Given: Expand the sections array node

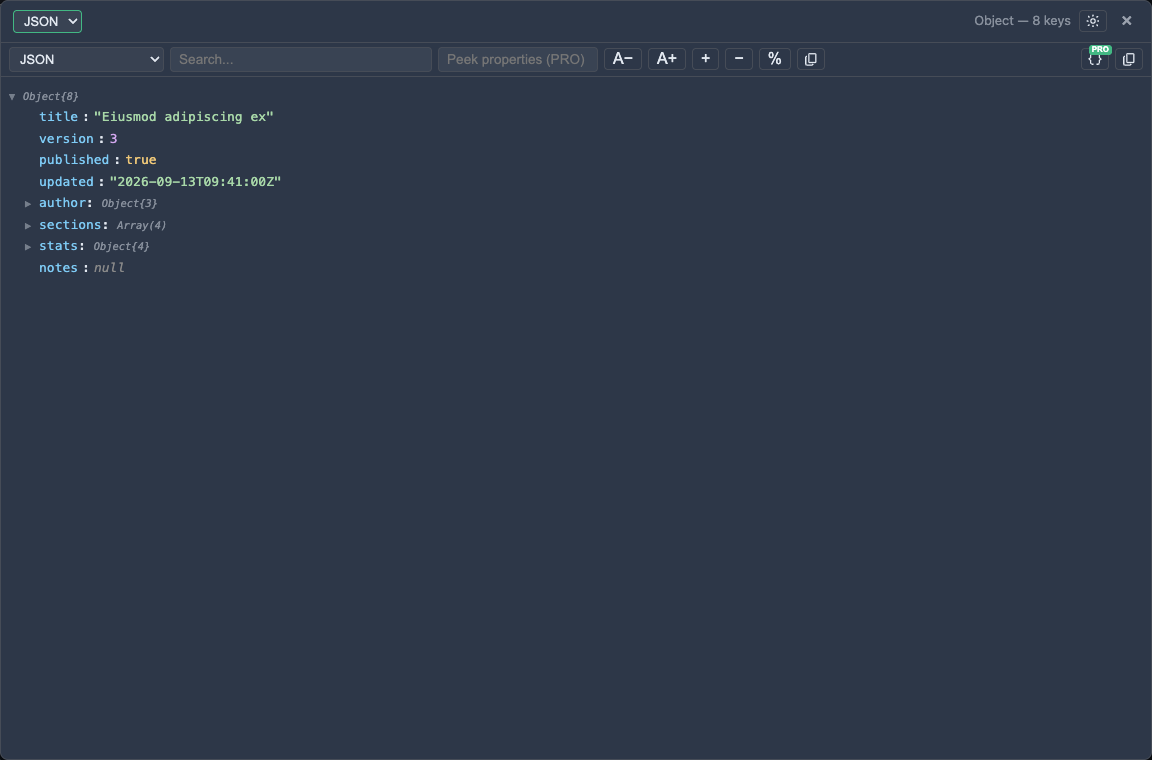Looking at the screenshot, I should pos(28,226).
